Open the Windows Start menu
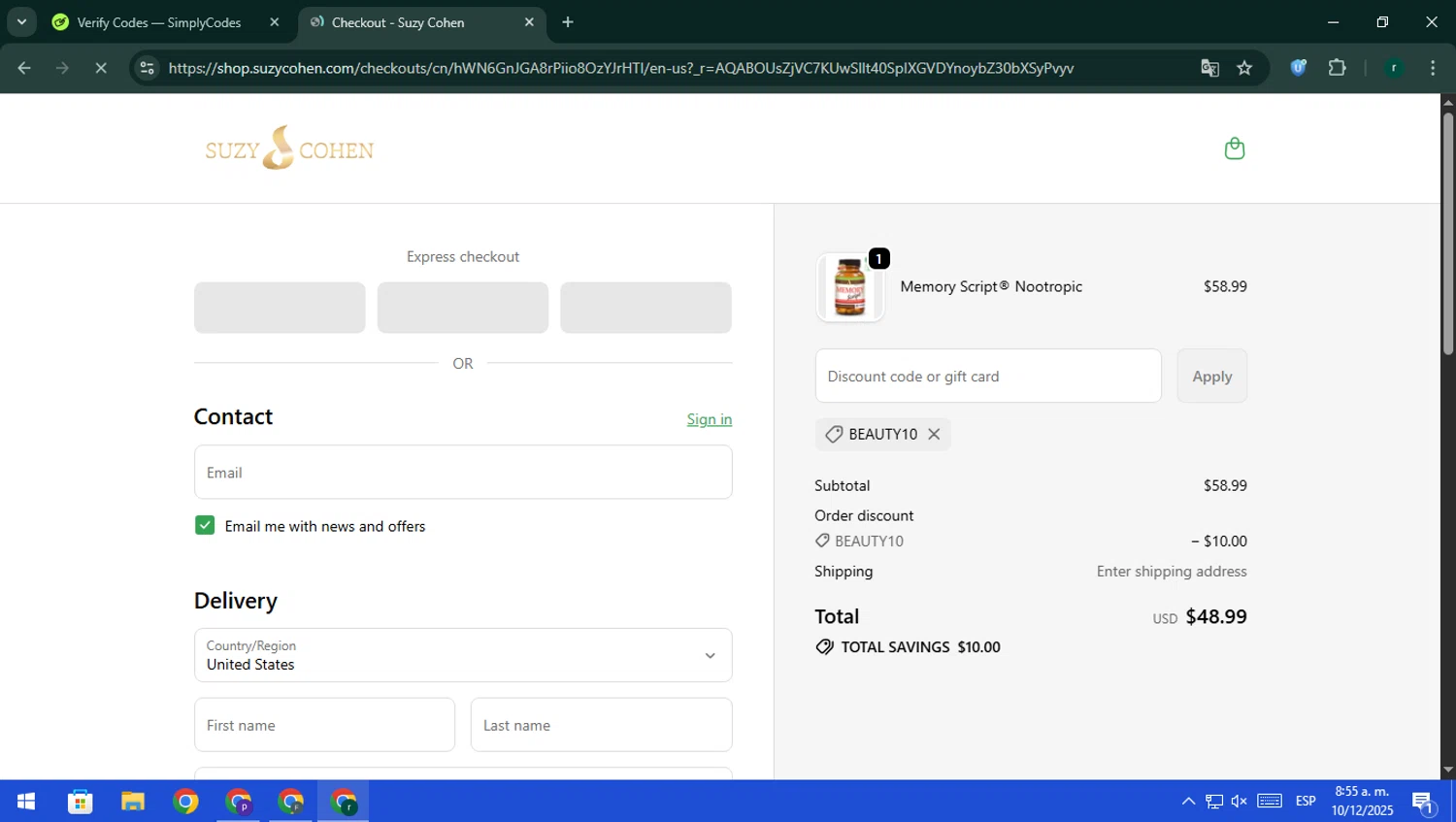The width and height of the screenshot is (1456, 822). [26, 802]
